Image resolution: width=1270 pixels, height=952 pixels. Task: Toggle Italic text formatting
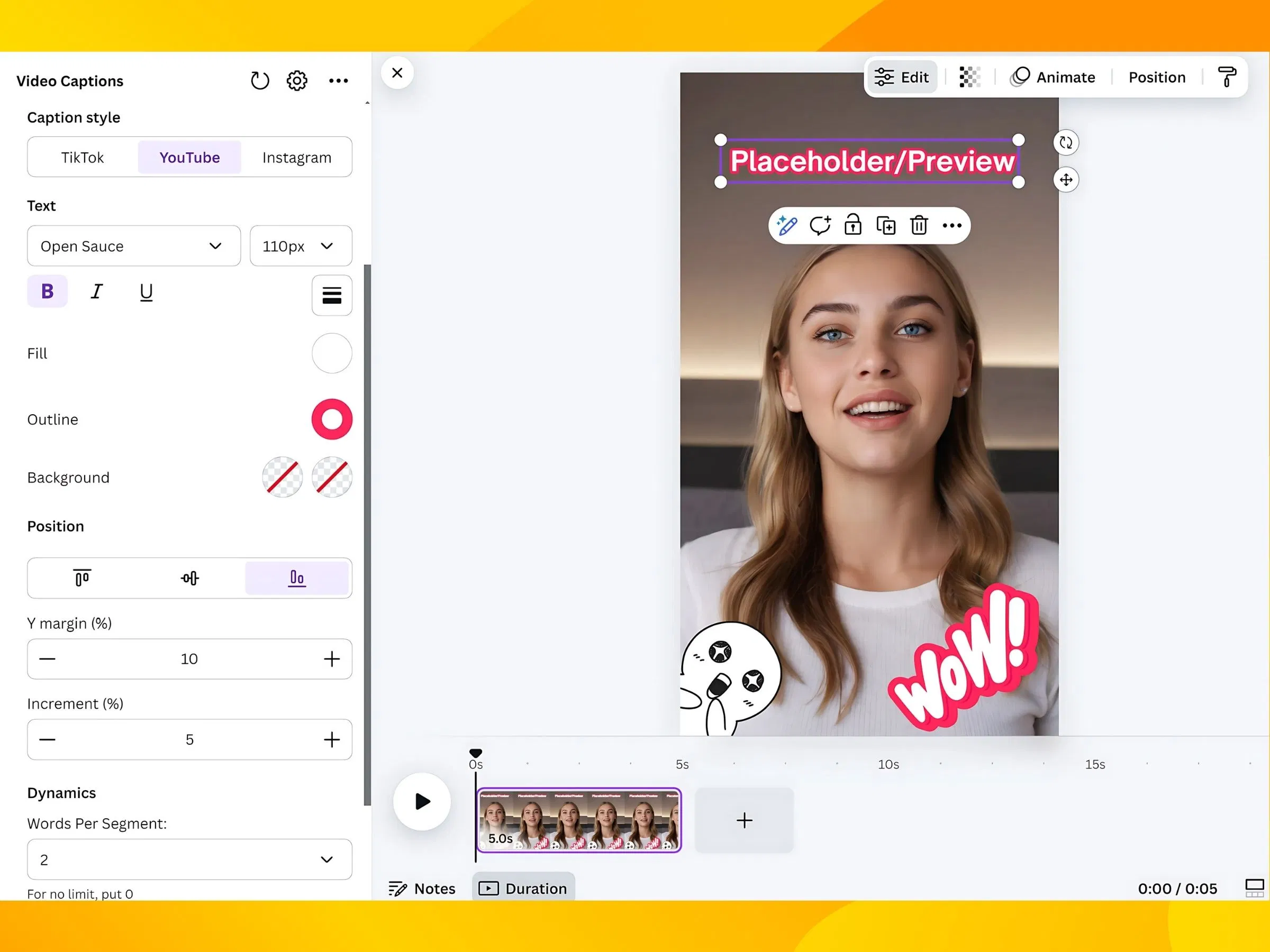click(x=97, y=291)
